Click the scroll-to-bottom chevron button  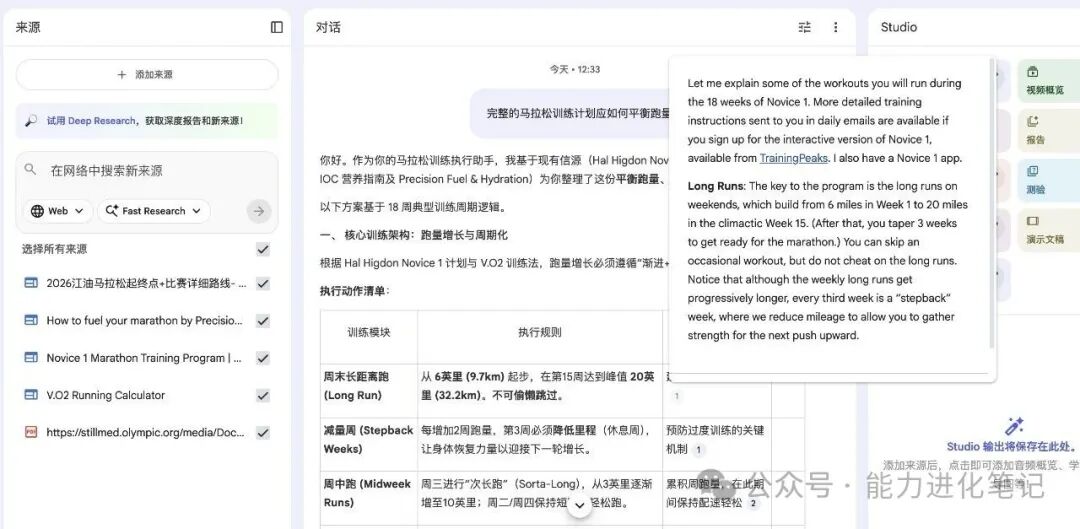(579, 506)
